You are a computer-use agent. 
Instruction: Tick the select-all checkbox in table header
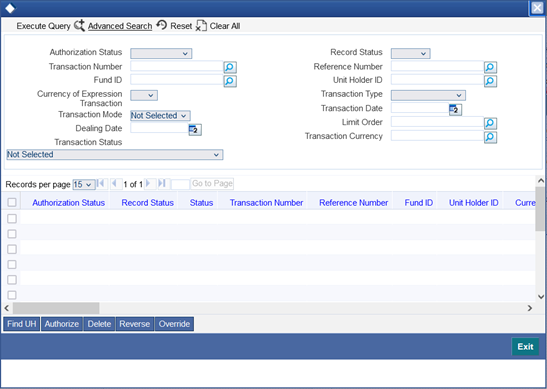pos(12,202)
